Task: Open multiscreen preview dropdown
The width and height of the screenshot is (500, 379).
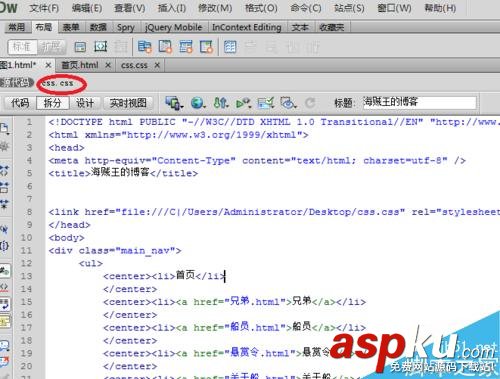Action: pos(174,103)
